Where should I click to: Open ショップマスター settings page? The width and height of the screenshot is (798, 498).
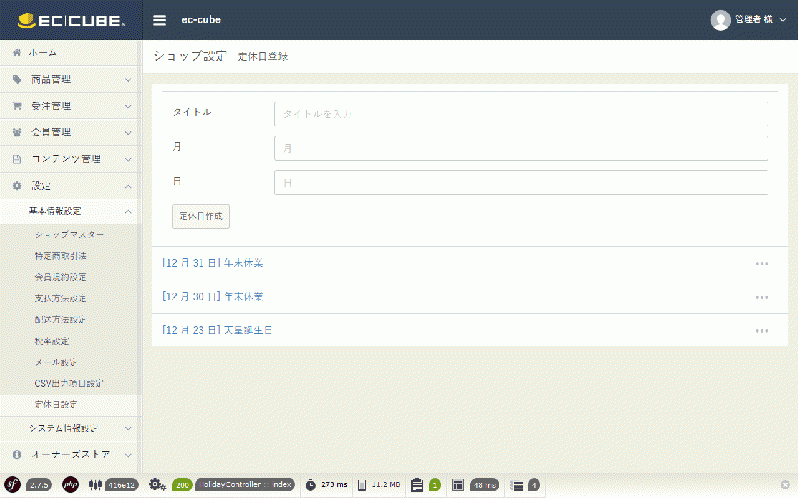tap(68, 234)
